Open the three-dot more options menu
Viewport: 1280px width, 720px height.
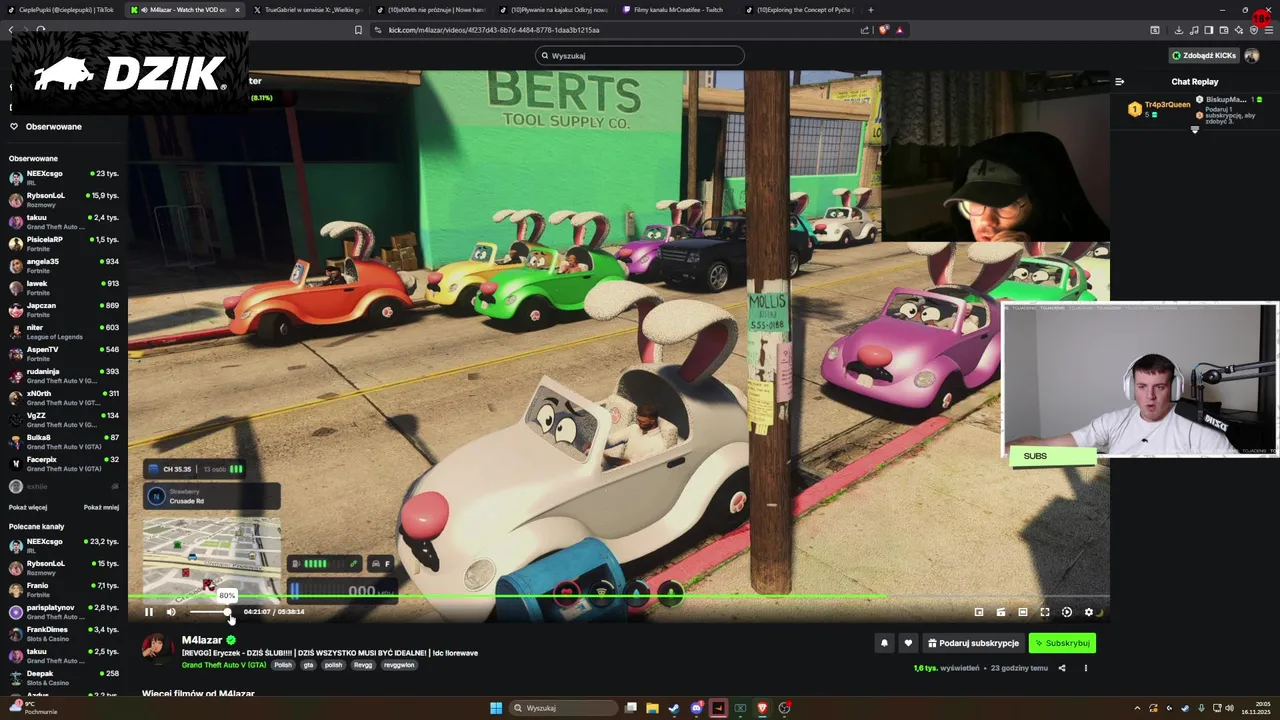pyautogui.click(x=1085, y=668)
